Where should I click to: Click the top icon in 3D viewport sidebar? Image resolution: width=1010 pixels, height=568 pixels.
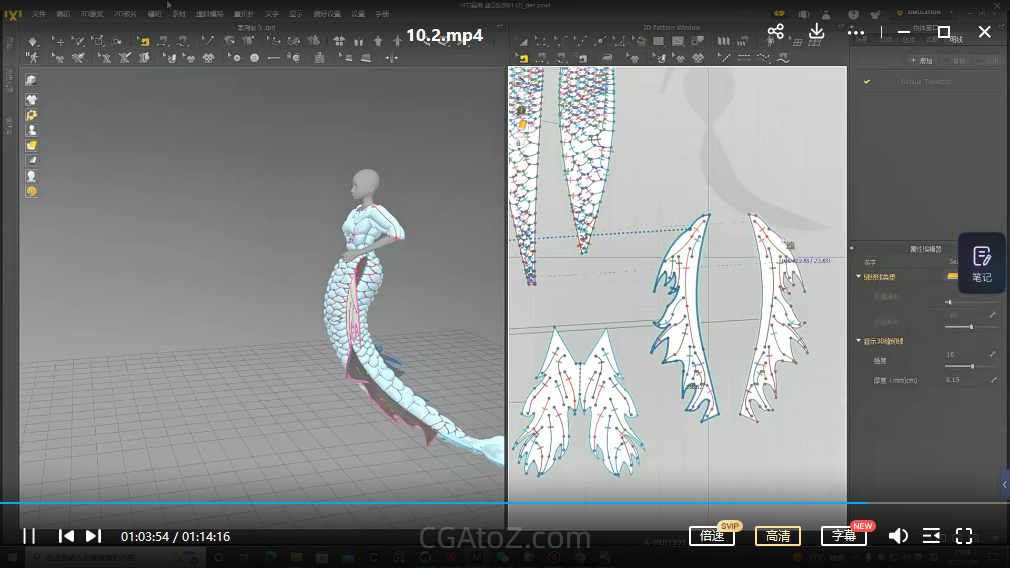[x=32, y=81]
